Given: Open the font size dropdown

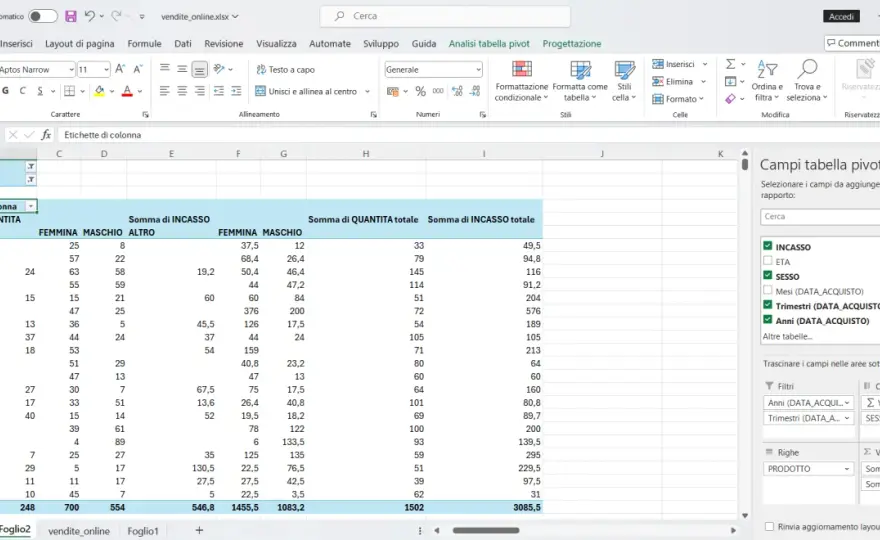Looking at the screenshot, I should pos(106,70).
